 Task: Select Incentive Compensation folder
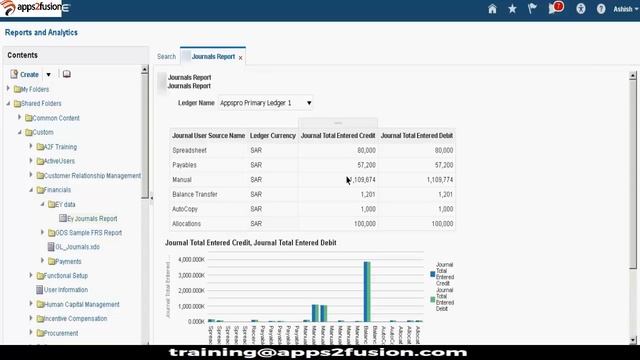click(75, 318)
